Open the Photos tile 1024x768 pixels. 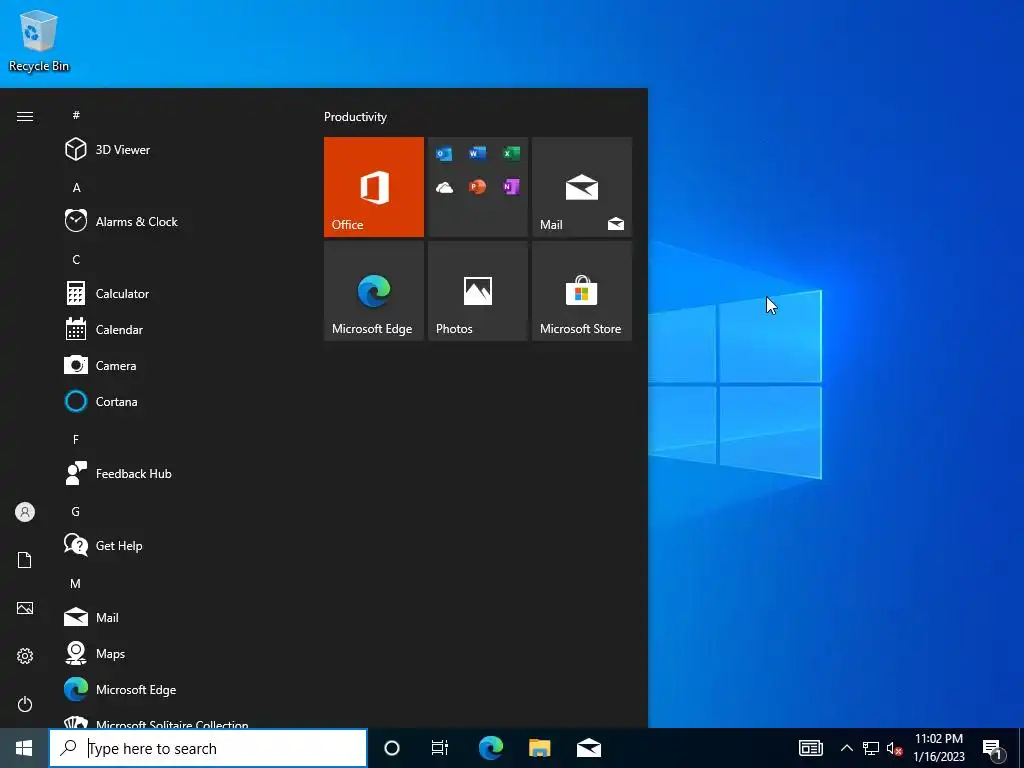point(477,291)
